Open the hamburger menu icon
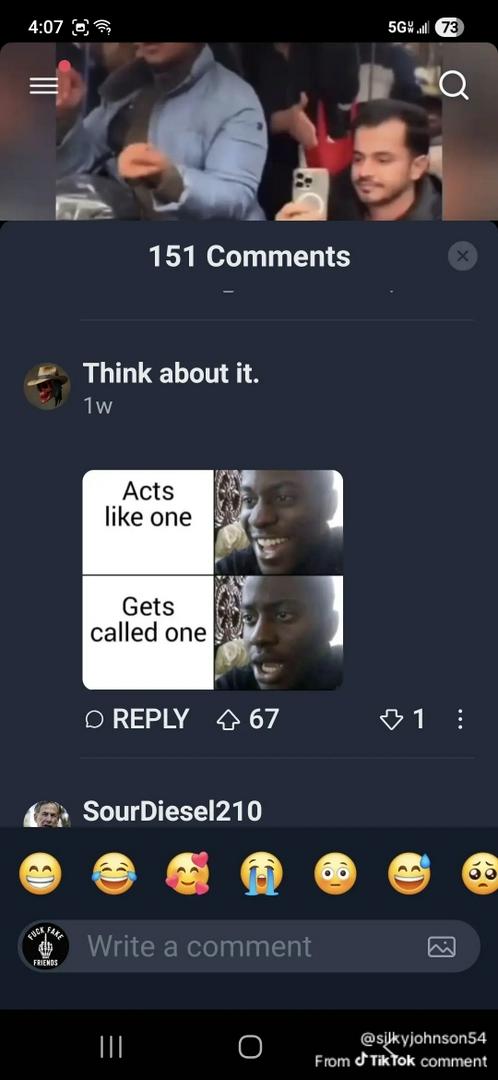498x1080 pixels. pos(43,85)
